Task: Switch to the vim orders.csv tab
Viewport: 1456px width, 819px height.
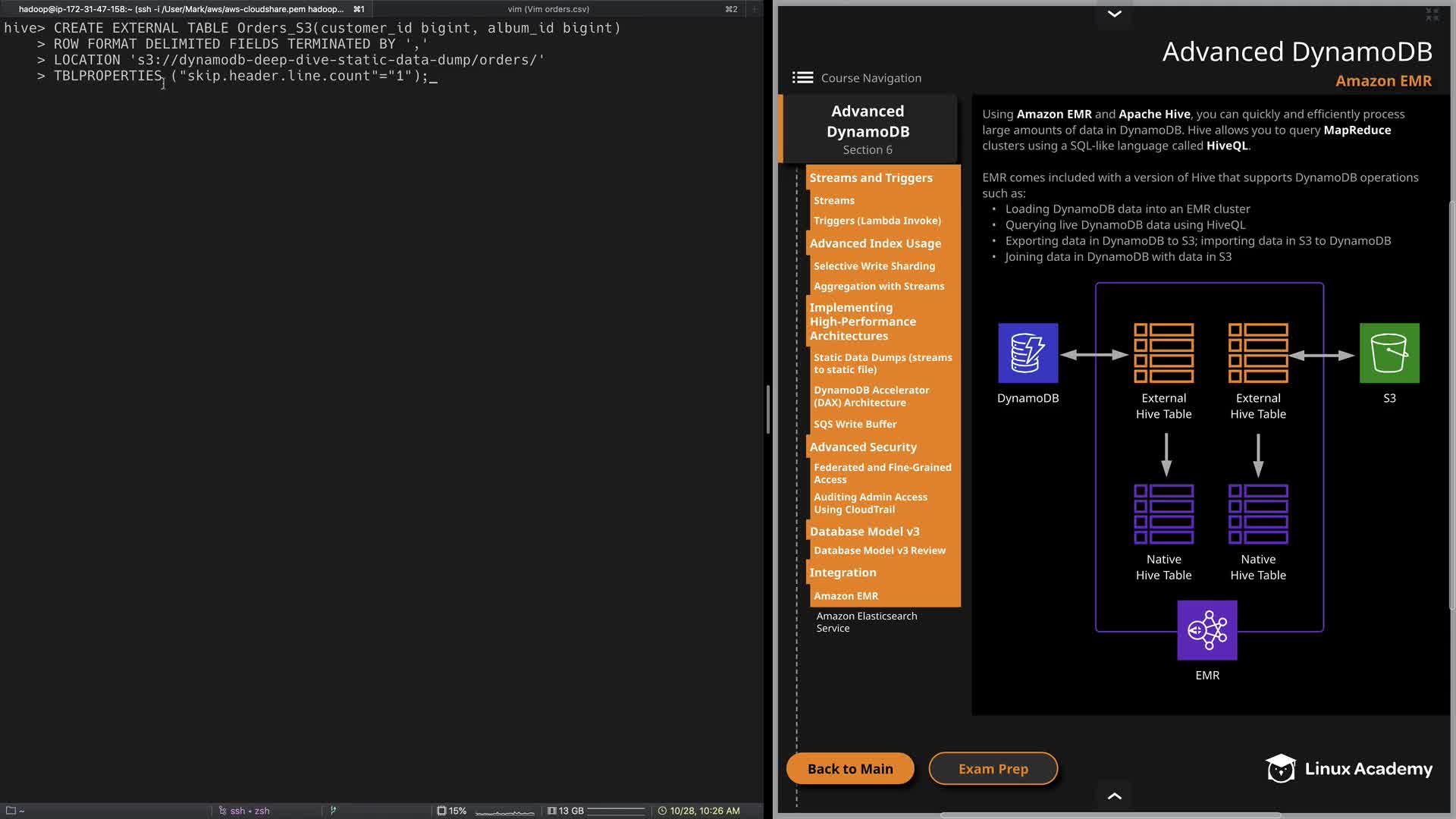Action: pos(548,9)
